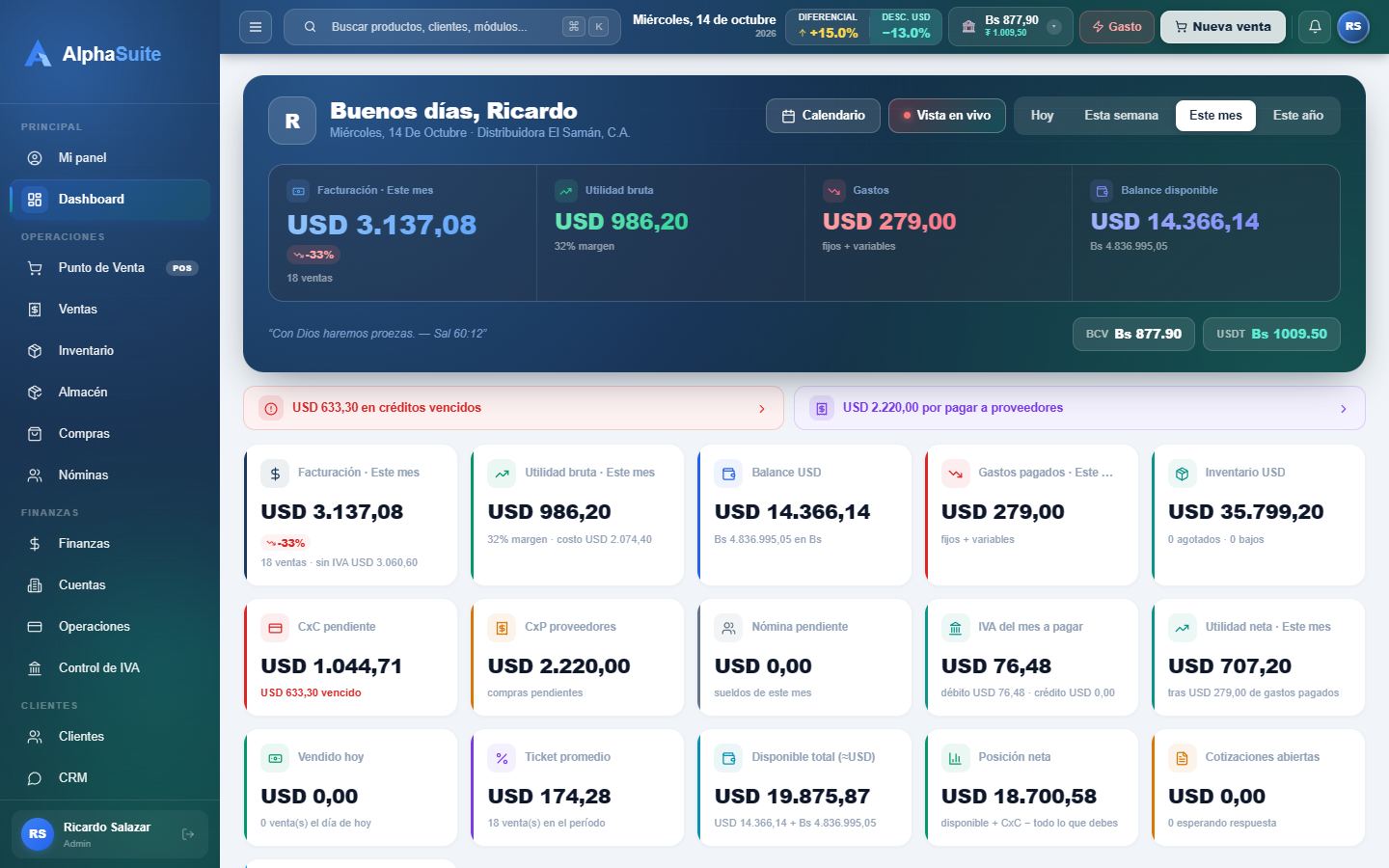Viewport: 1389px width, 868px height.
Task: Click the Gasto button
Action: tap(1117, 27)
